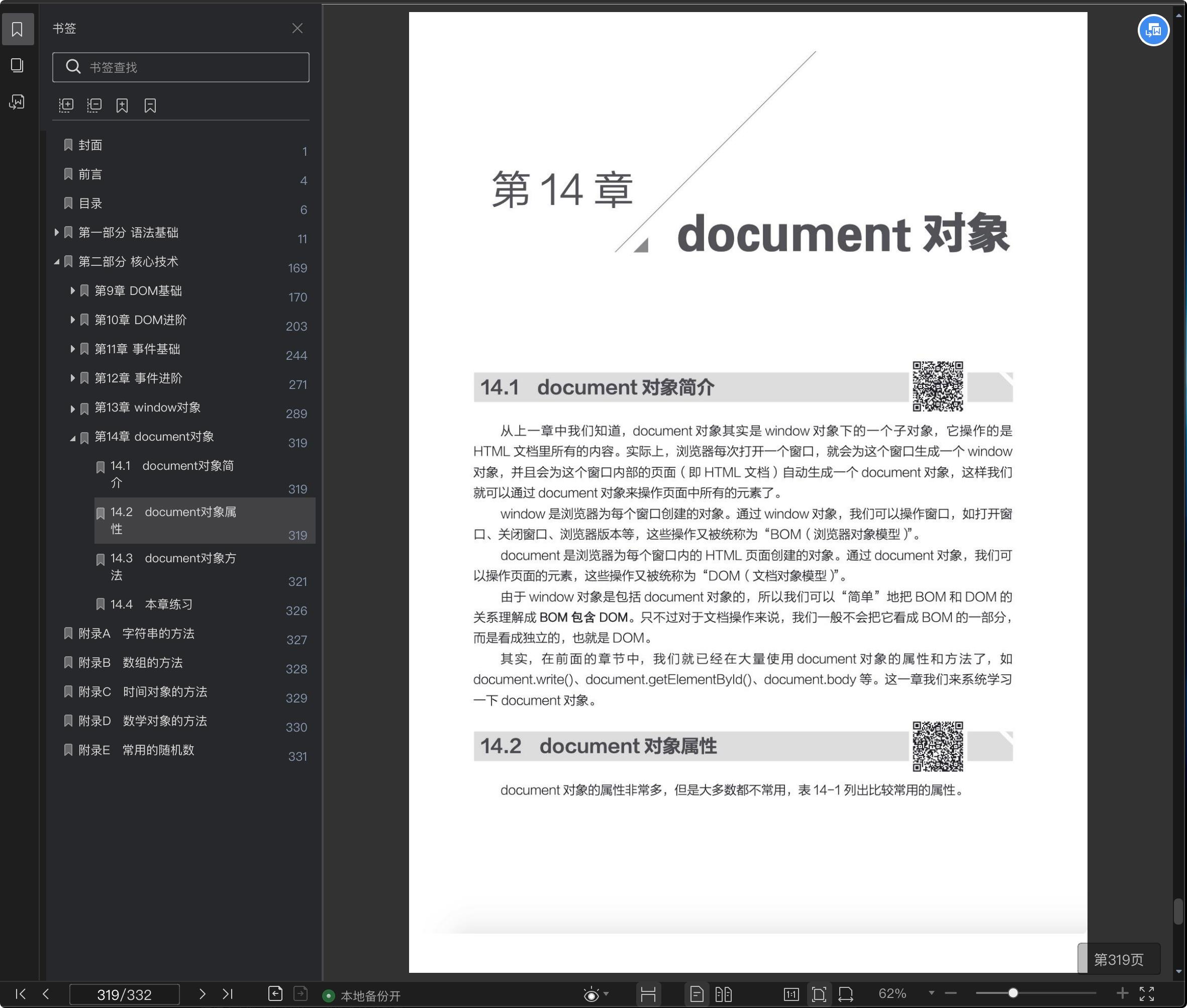
Task: Collapse 第二部分 核心技术 section
Action: [57, 262]
